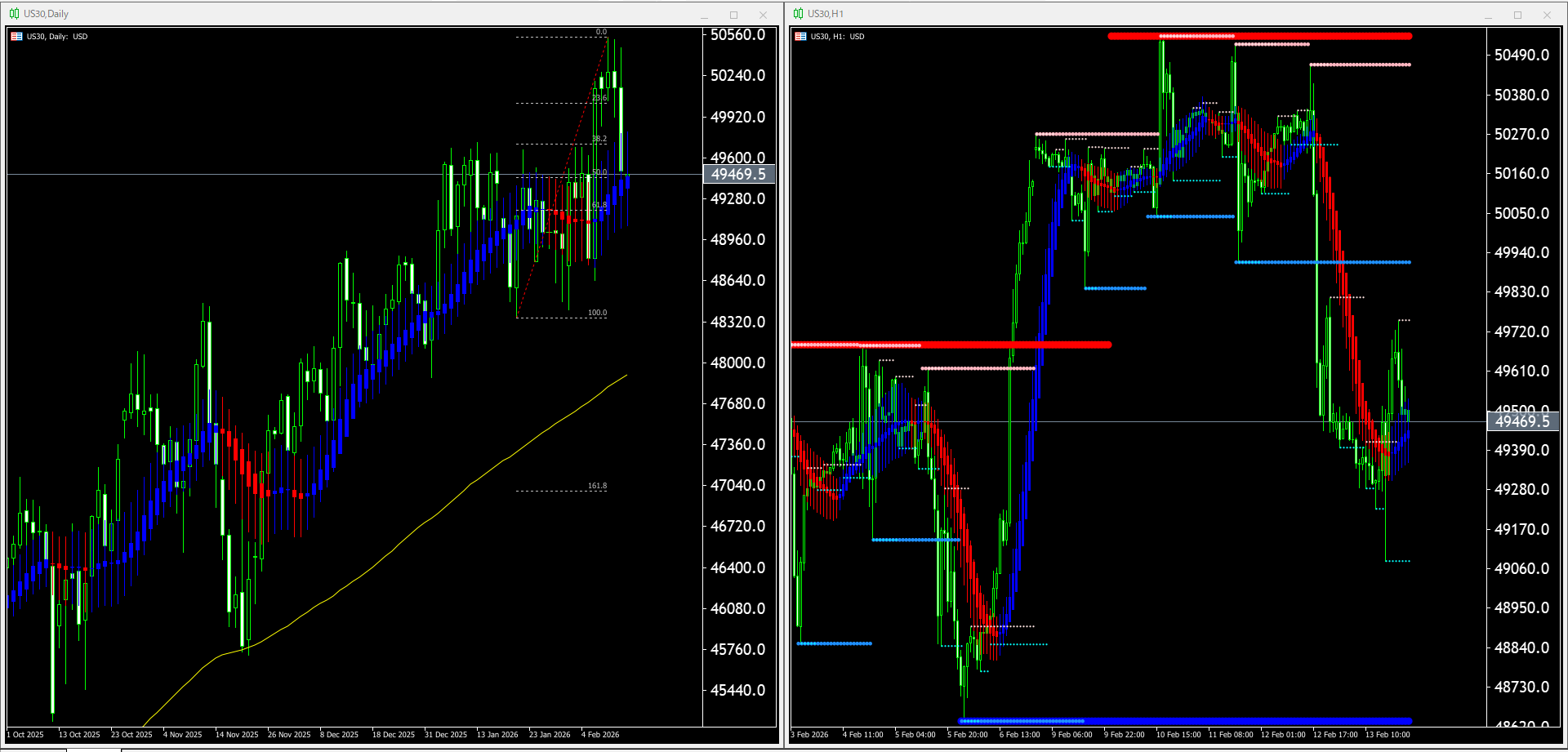Click the '13 Feb 10:00' time on H1 axis
Screen dimensions: 1568x752
click(x=1388, y=735)
